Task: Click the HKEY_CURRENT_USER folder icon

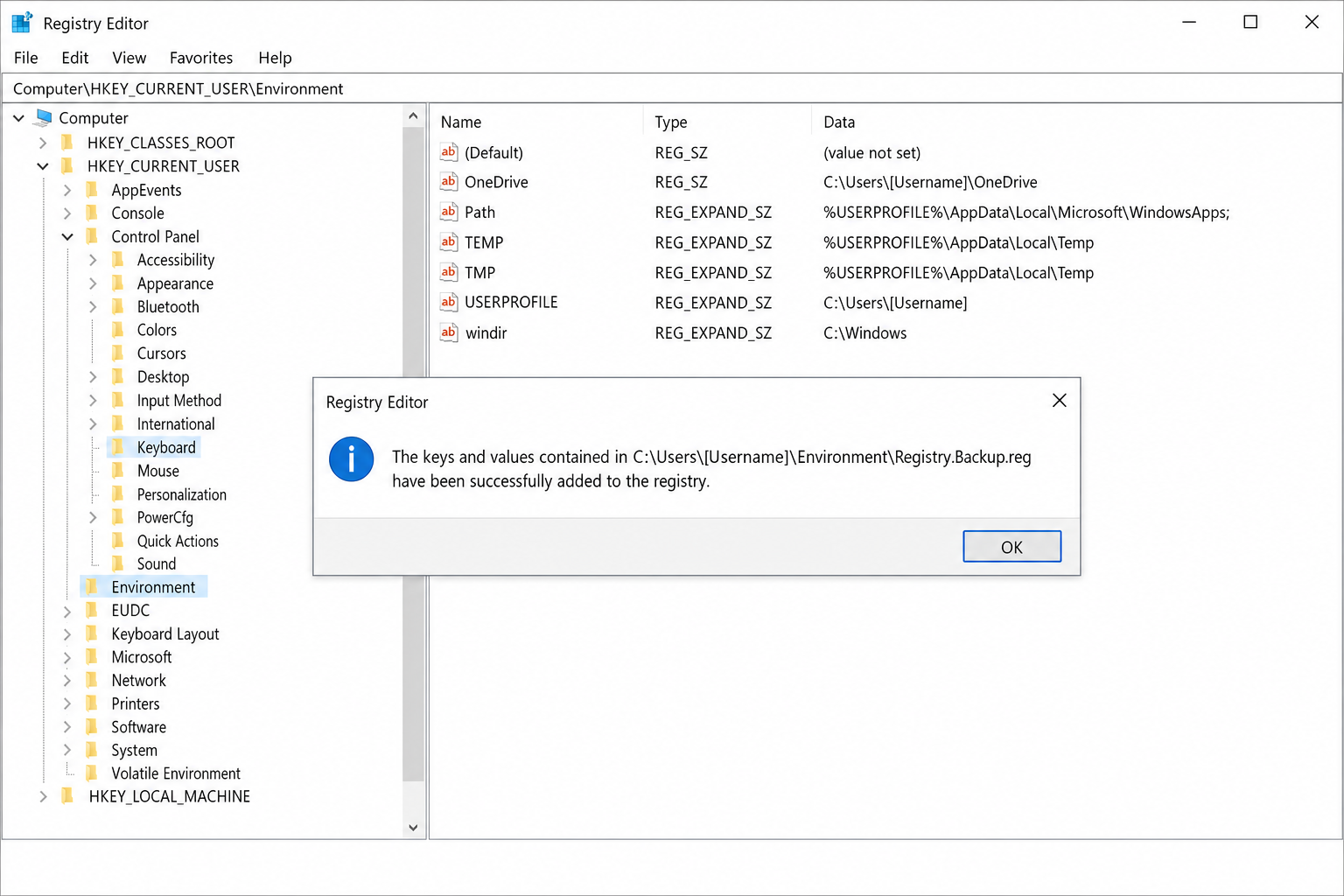Action: click(x=67, y=166)
